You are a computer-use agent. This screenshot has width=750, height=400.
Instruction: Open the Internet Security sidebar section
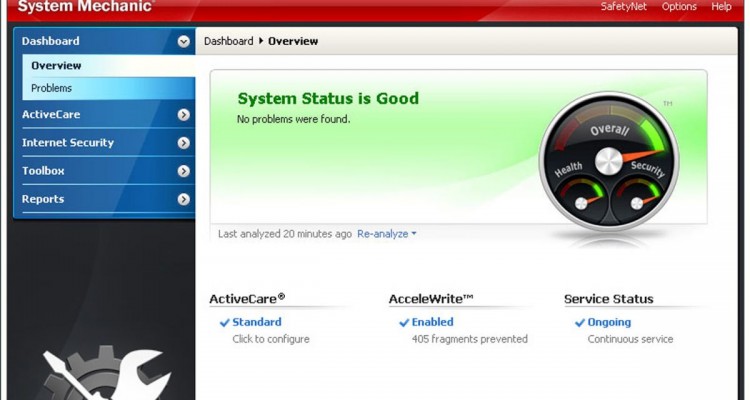pyautogui.click(x=104, y=143)
